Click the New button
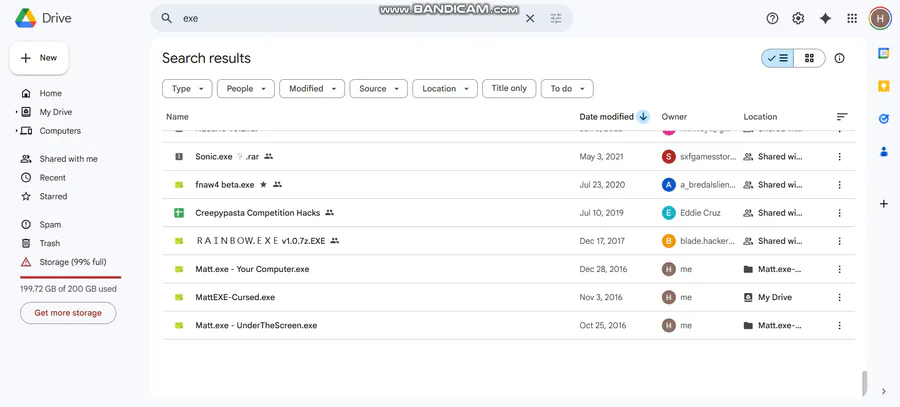Screen dimensions: 900x407 39,58
